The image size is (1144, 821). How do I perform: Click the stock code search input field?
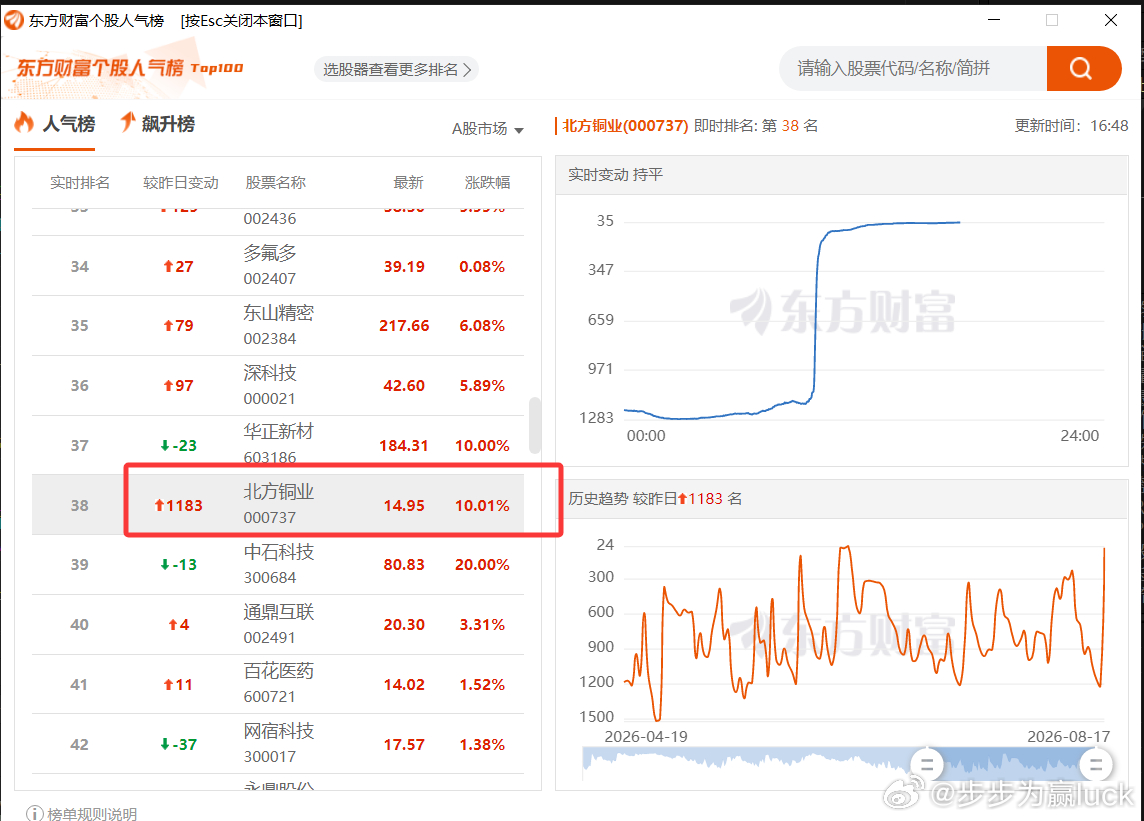(913, 69)
